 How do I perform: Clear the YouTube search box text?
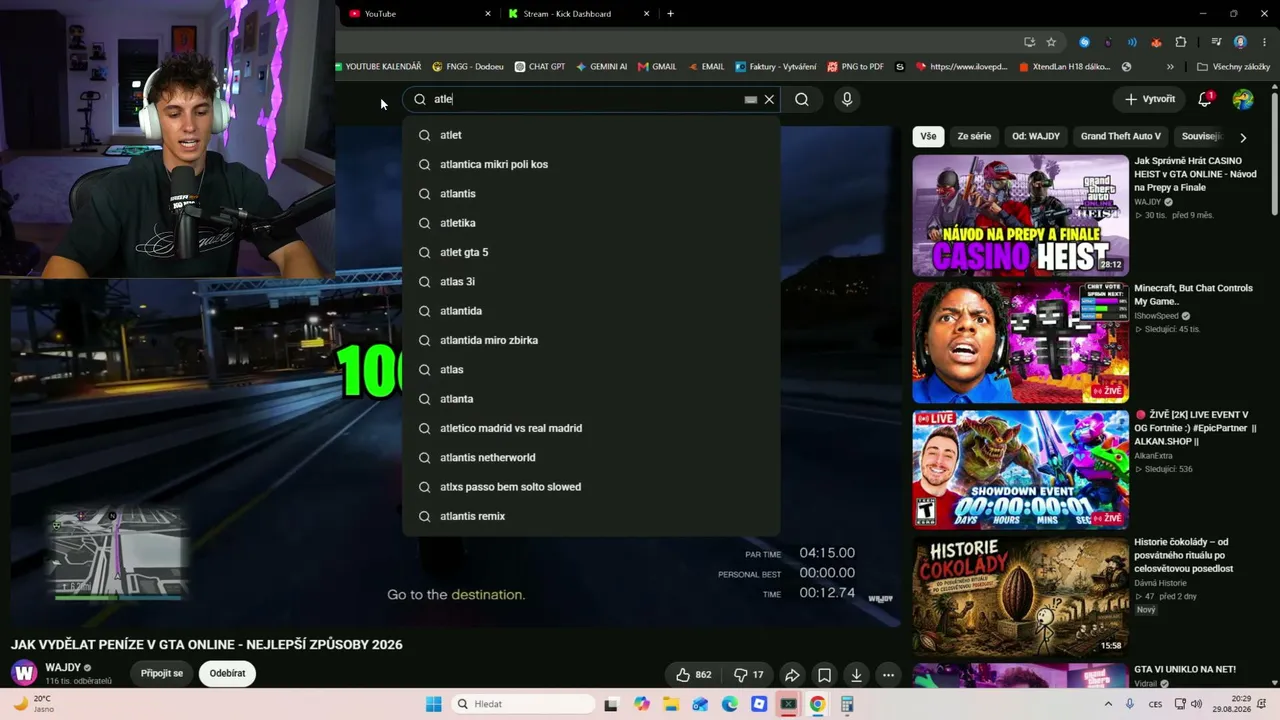(x=769, y=100)
